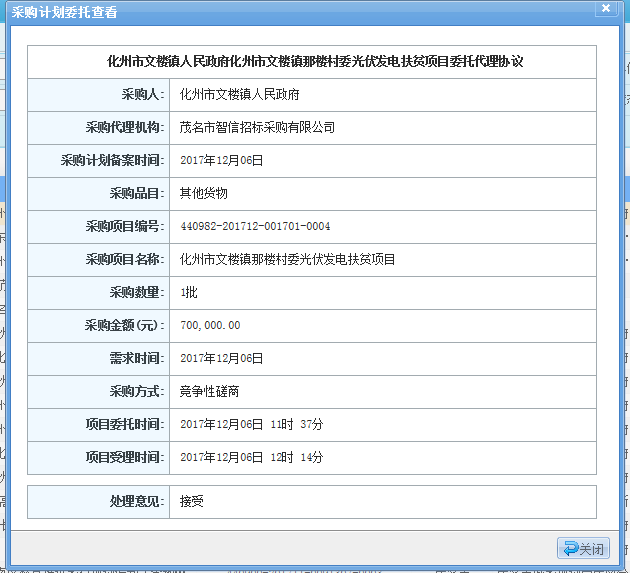
Task: Click the 采购数量 value 1批
Action: click(x=189, y=292)
